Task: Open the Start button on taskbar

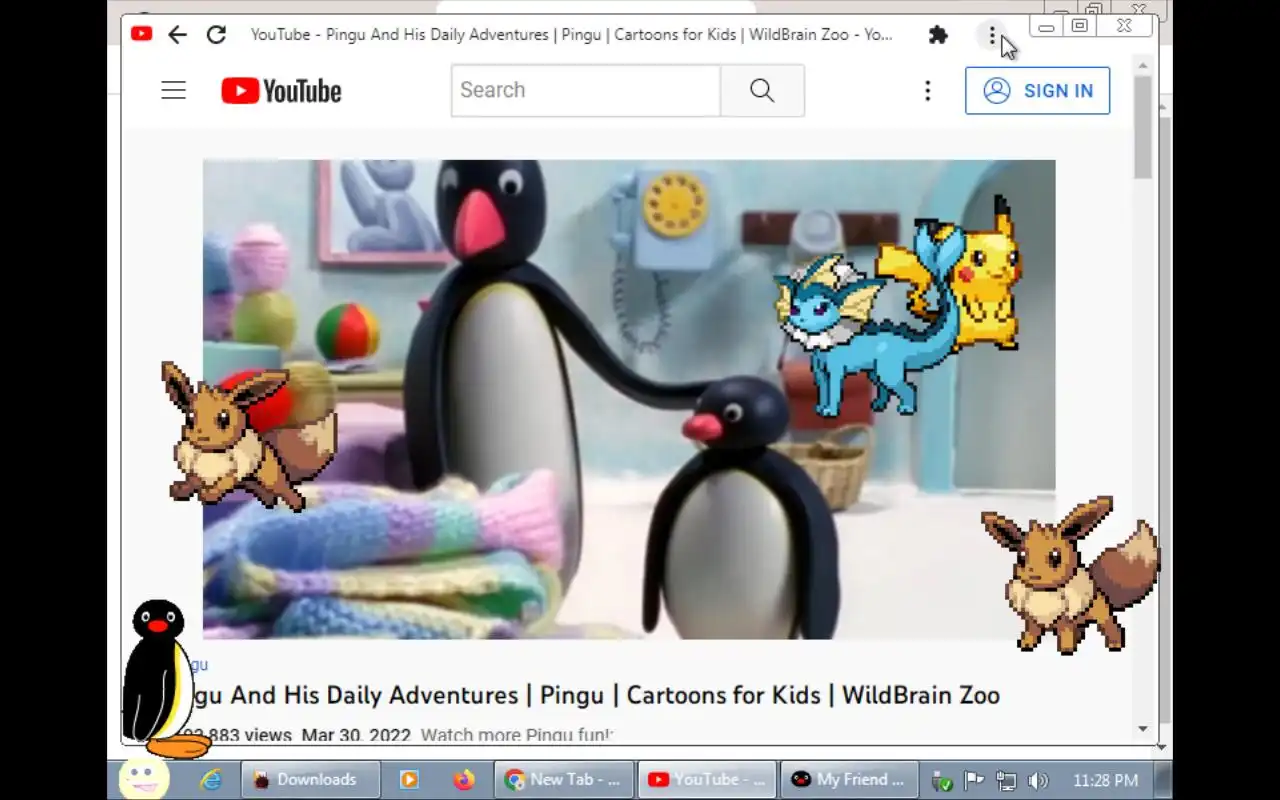Action: (143, 778)
